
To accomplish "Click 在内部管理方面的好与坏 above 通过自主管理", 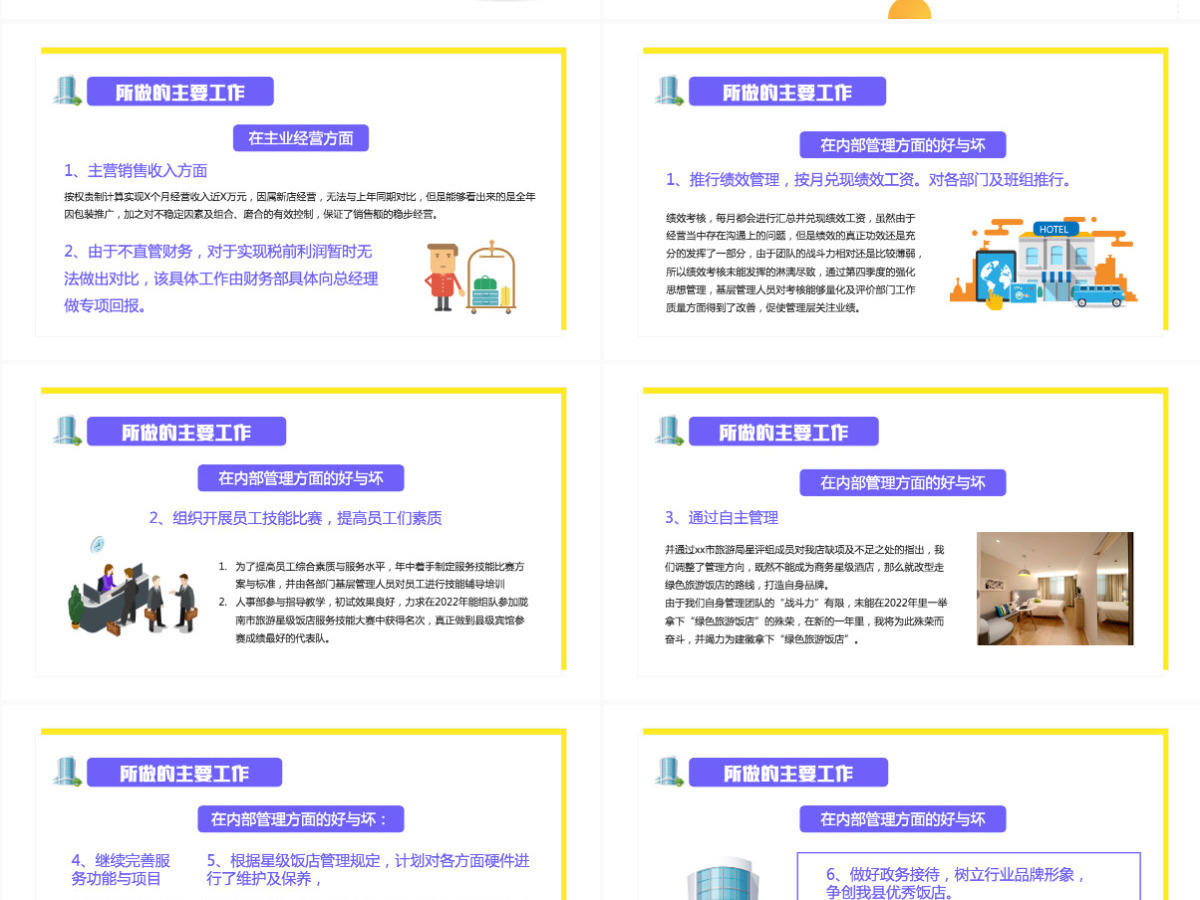I will pyautogui.click(x=903, y=482).
